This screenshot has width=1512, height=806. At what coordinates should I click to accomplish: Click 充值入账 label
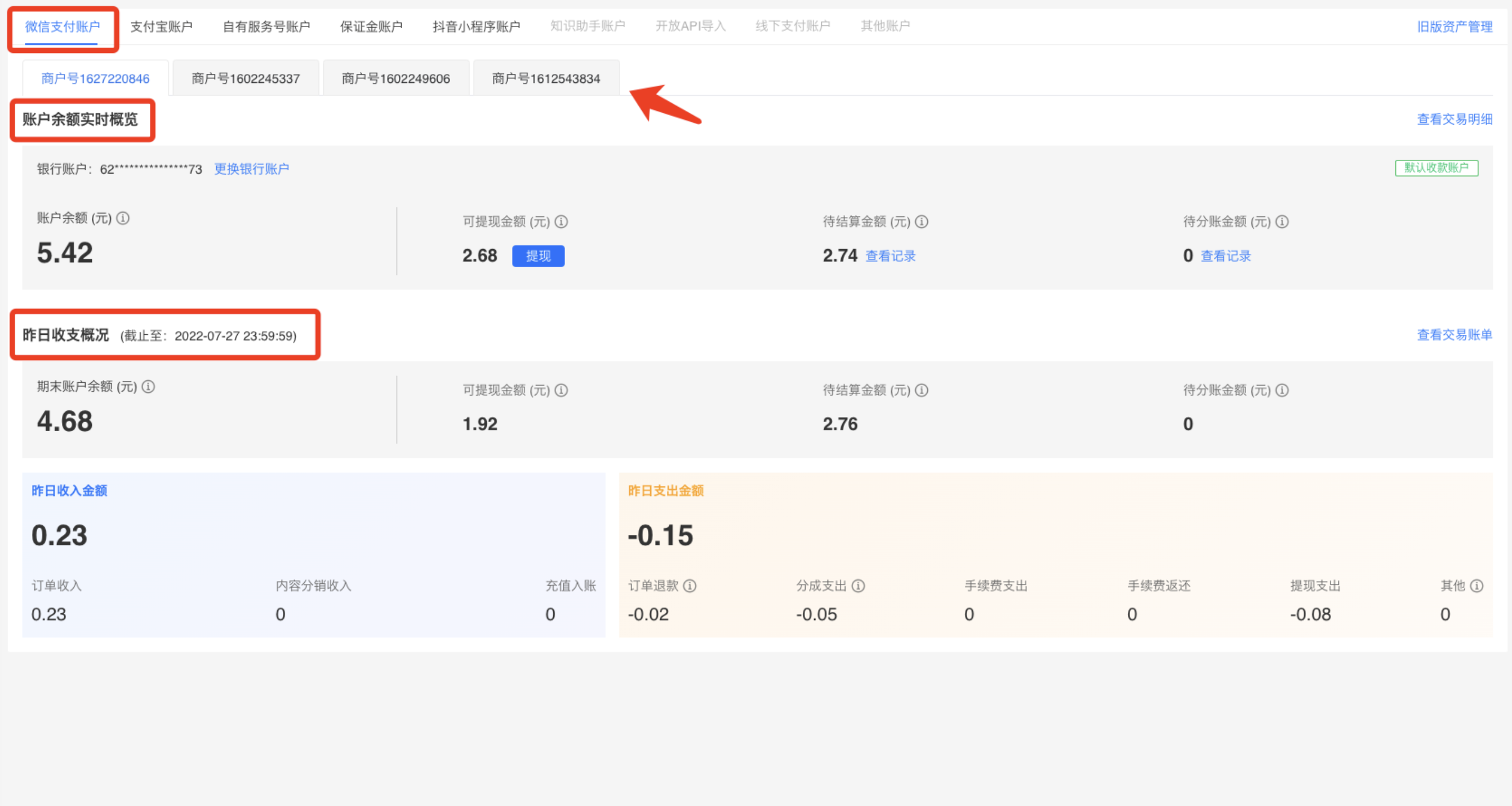pyautogui.click(x=571, y=586)
